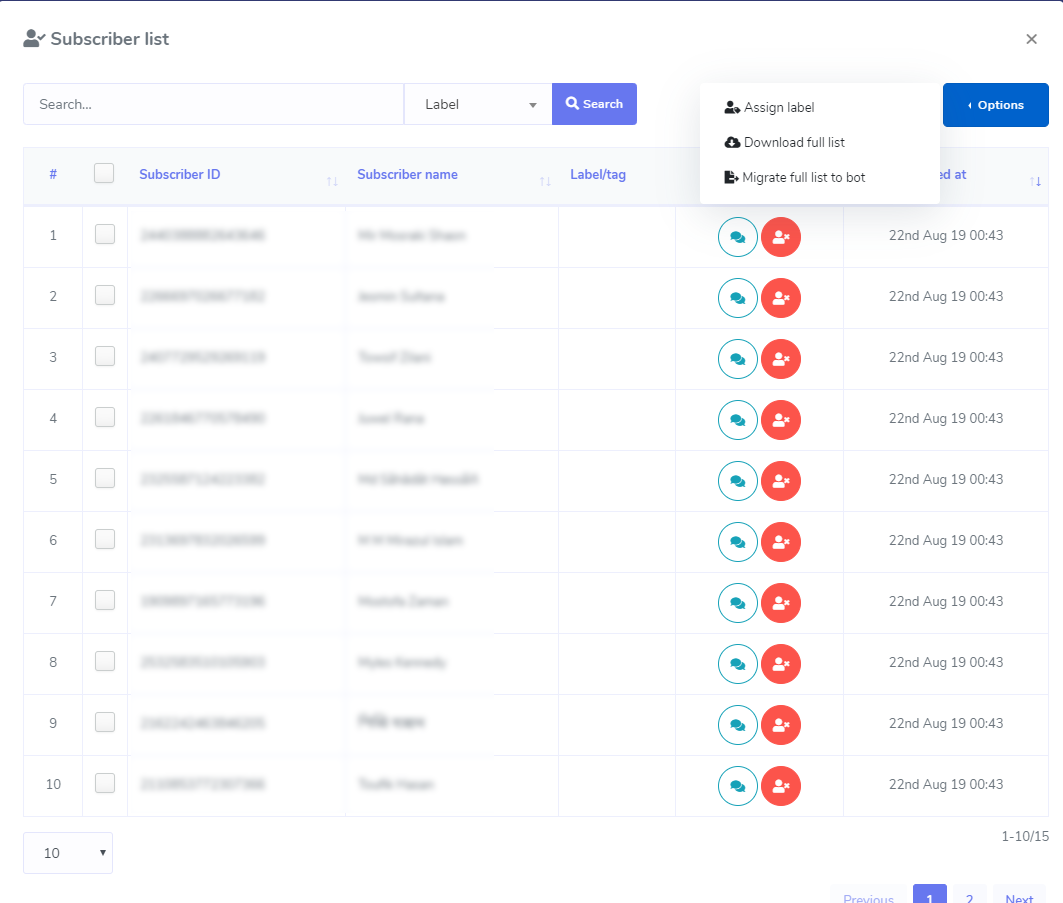Open the page size dropdown showing 10

pos(67,852)
